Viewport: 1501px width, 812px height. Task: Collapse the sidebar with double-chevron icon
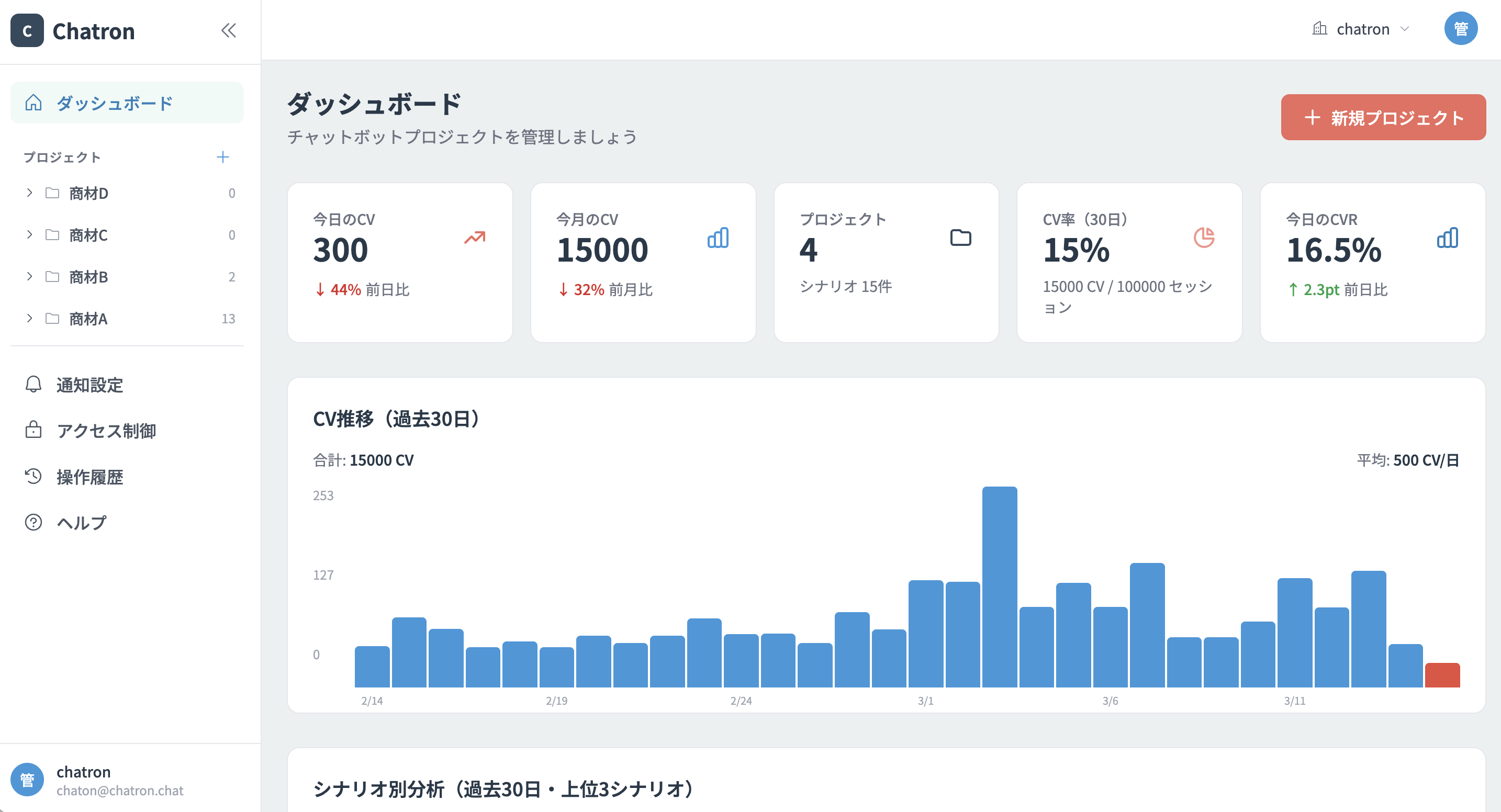point(228,30)
